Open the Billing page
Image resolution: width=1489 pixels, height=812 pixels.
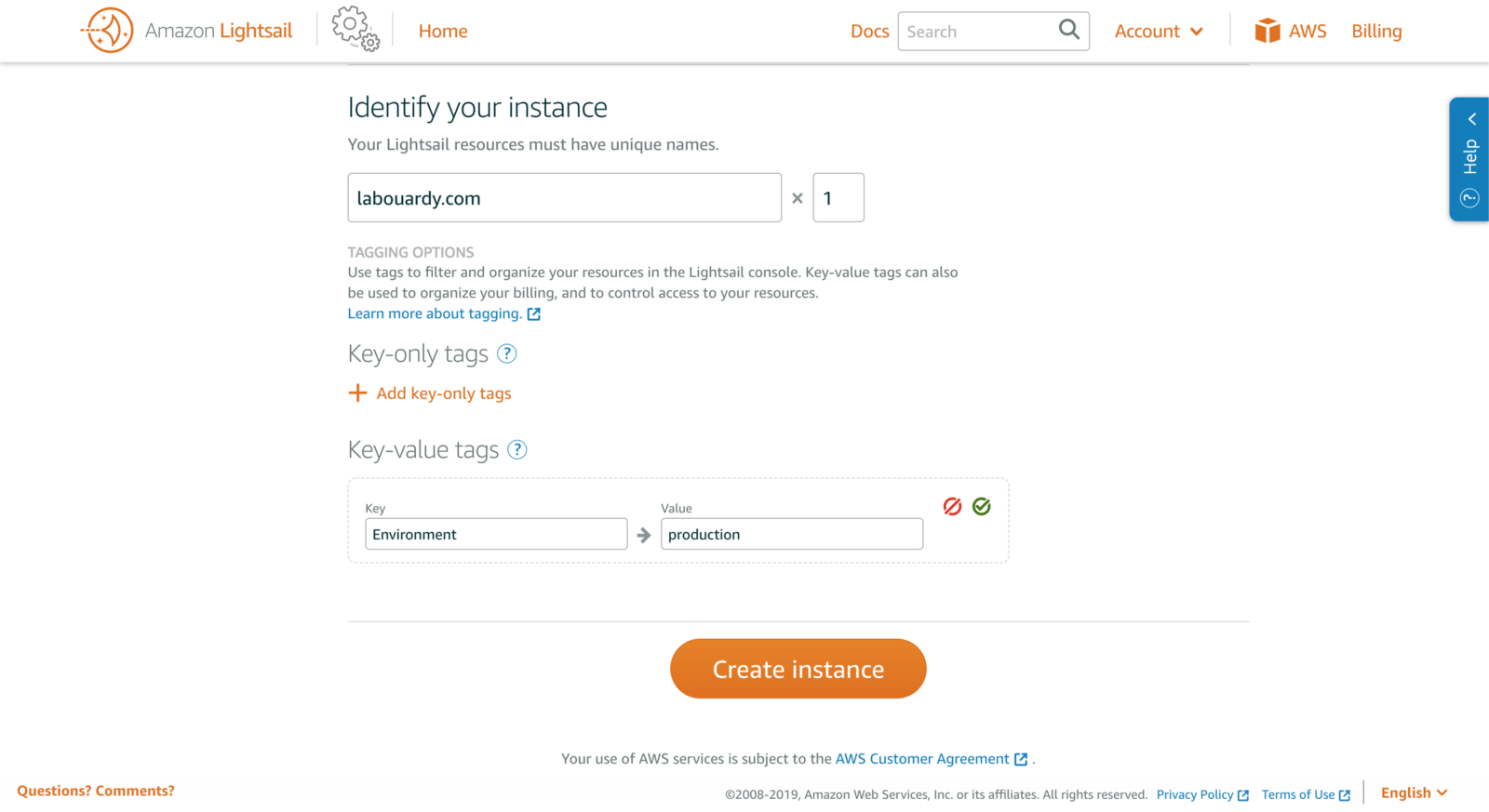1376,32
